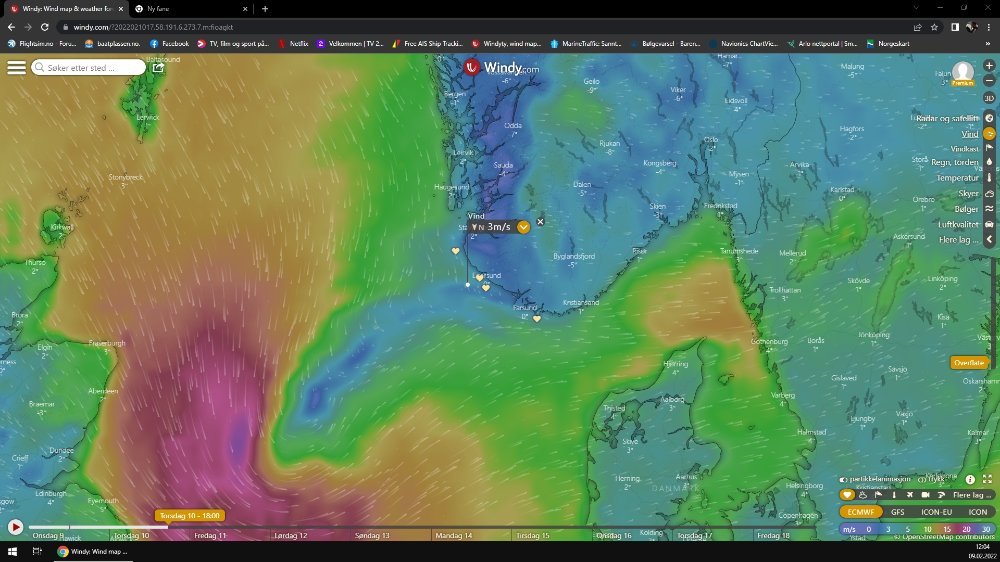Zoom out the map with minus button
Image resolution: width=1000 pixels, height=562 pixels.
[989, 81]
